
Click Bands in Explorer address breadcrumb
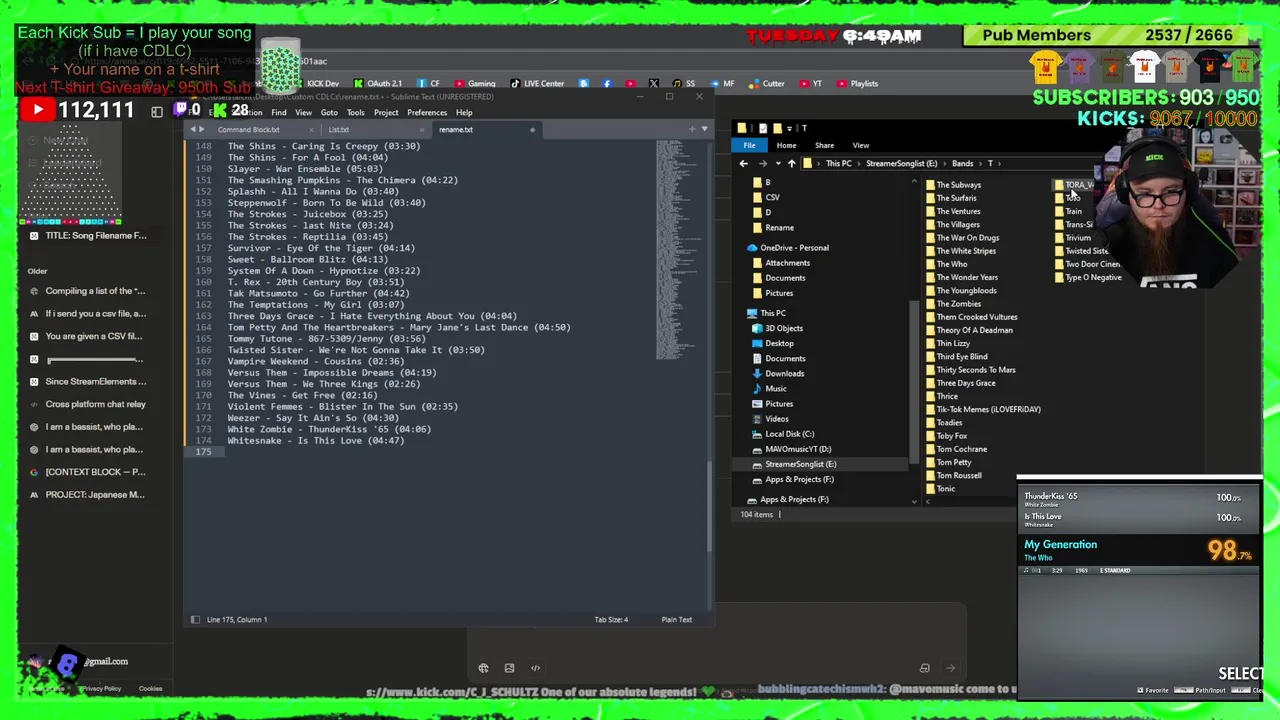tap(962, 163)
